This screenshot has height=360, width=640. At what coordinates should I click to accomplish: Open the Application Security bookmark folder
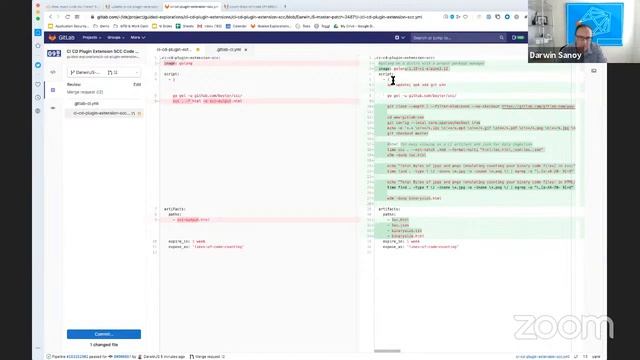[x=69, y=26]
